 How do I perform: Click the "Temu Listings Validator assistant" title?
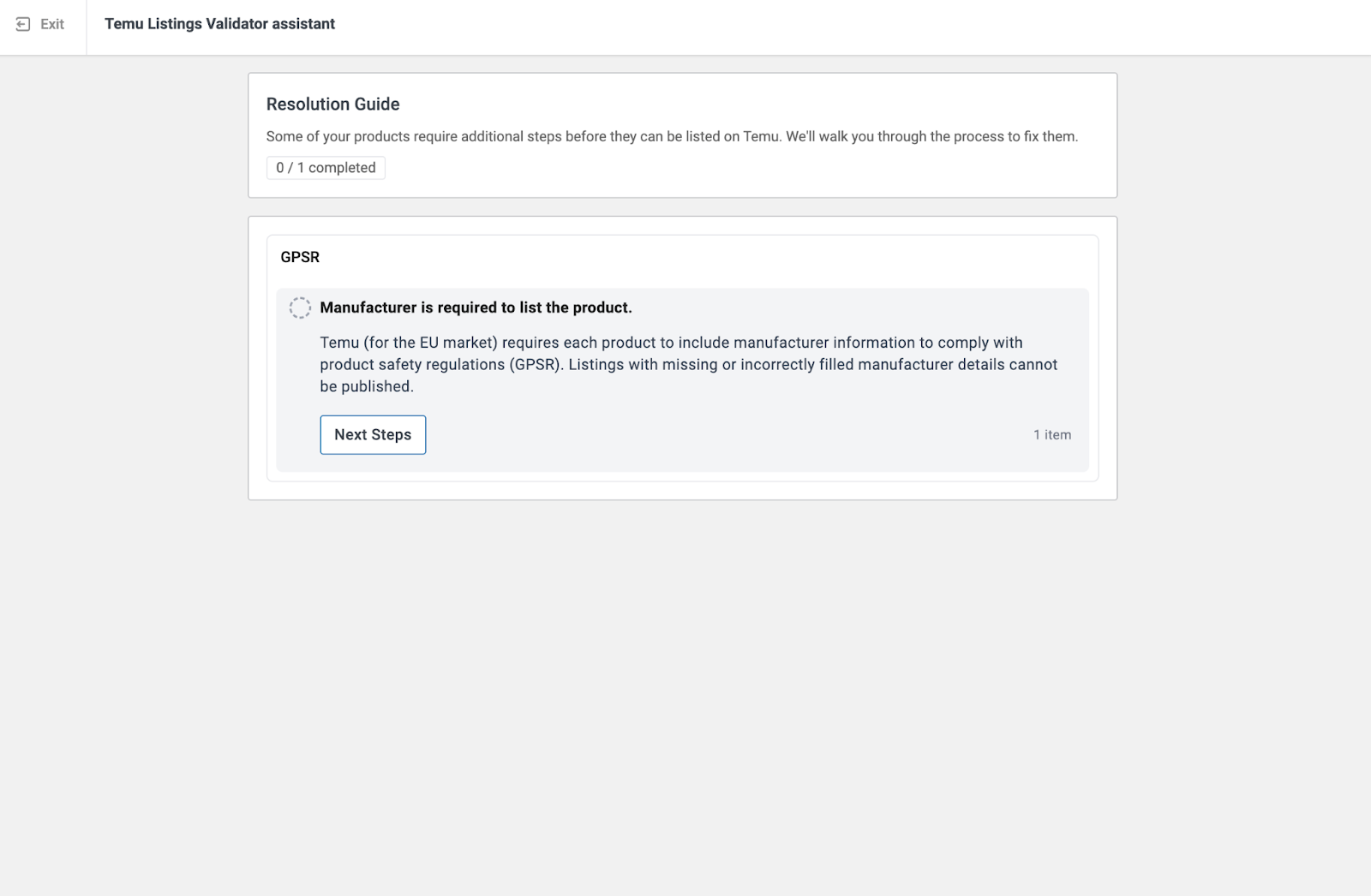click(219, 24)
